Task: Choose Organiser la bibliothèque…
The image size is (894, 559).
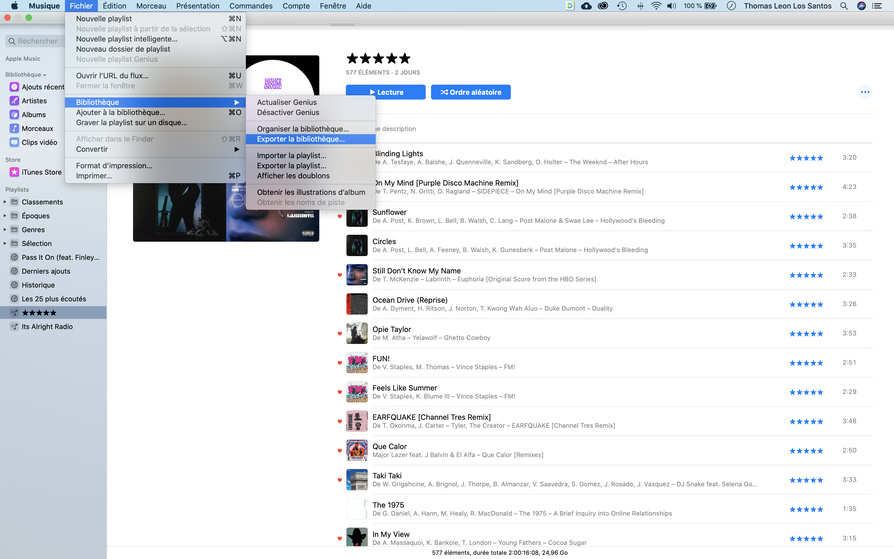Action: tap(311, 129)
